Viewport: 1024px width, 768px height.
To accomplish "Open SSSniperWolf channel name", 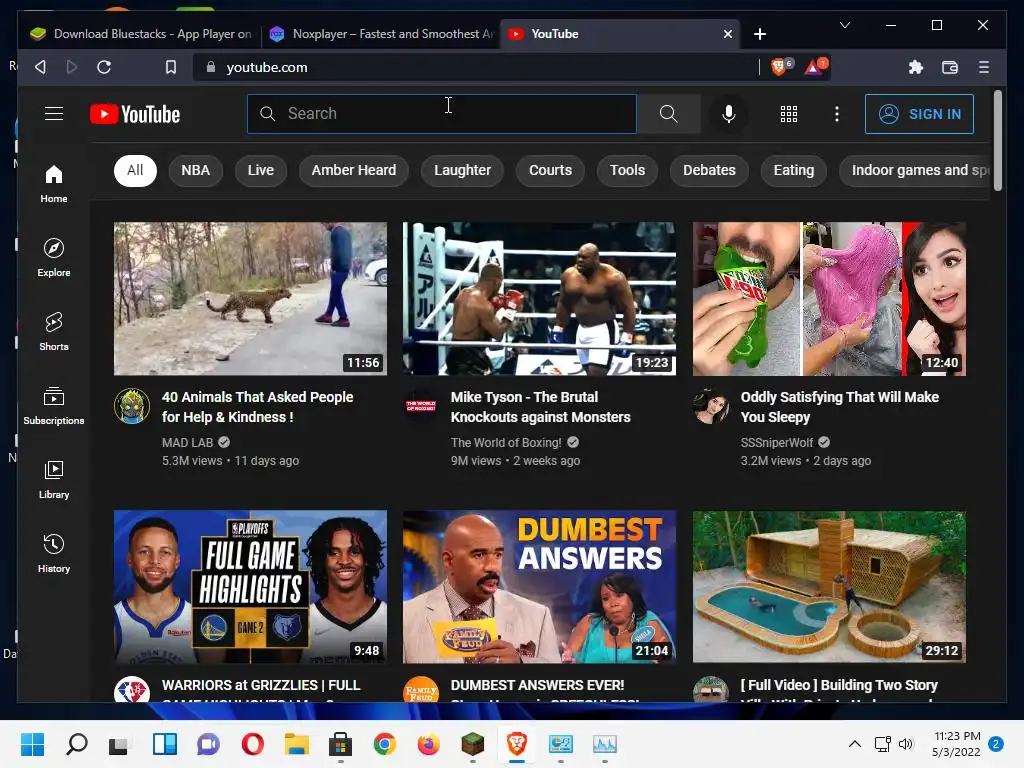I will (776, 443).
